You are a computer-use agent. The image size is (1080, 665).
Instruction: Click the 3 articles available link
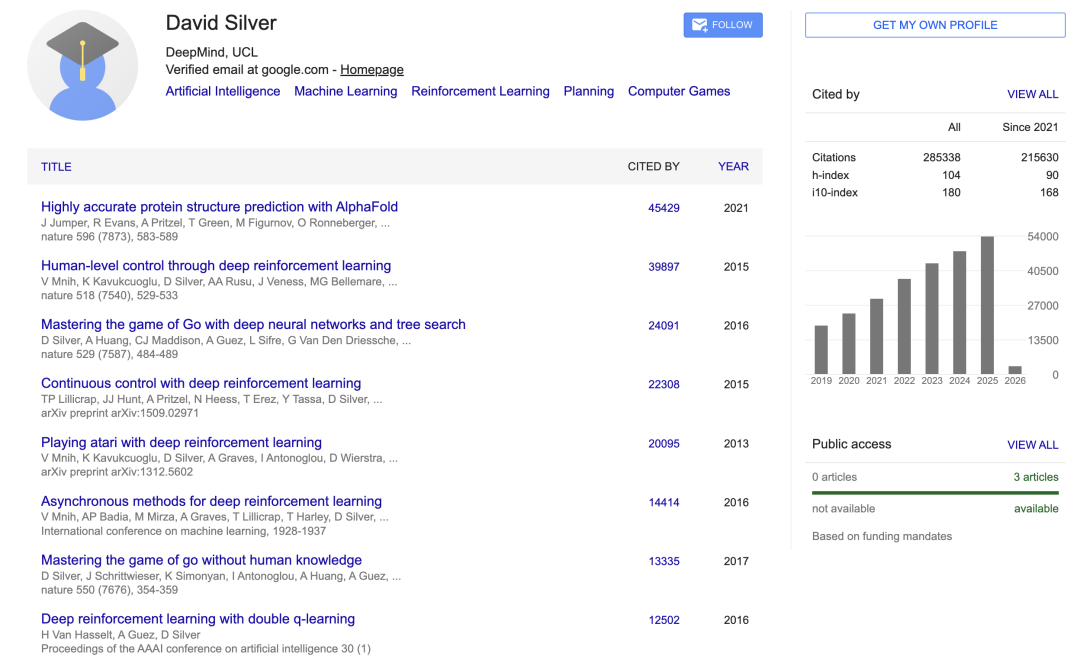[1035, 477]
